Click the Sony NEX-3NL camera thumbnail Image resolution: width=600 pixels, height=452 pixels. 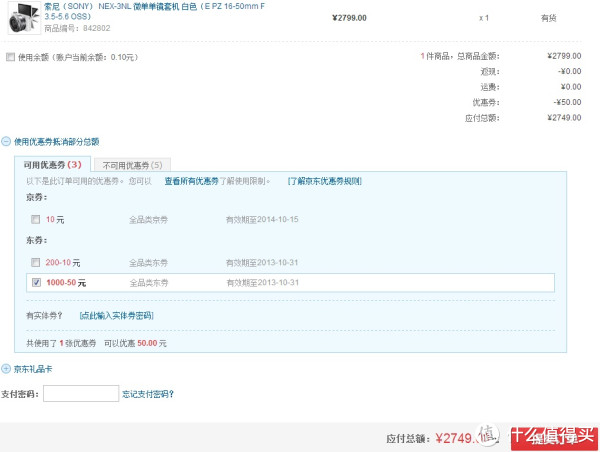coord(24,18)
